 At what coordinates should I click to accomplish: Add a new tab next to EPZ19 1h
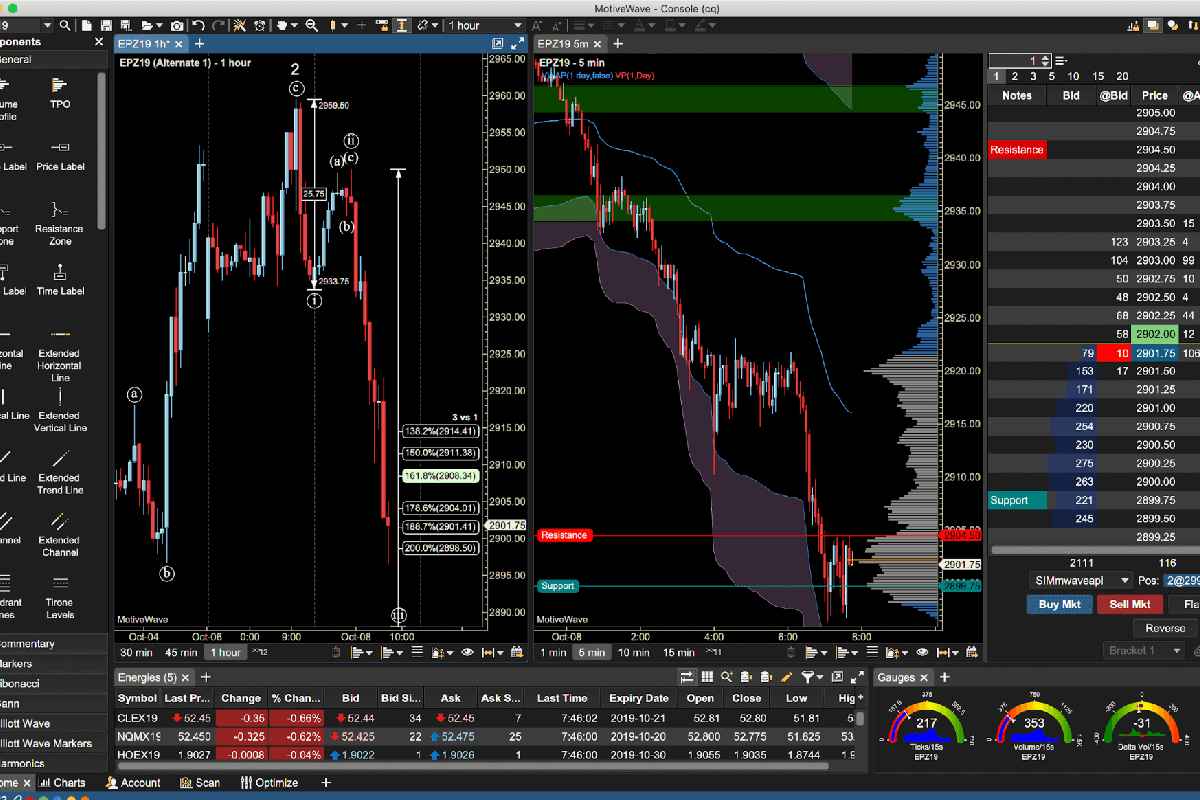click(x=199, y=43)
